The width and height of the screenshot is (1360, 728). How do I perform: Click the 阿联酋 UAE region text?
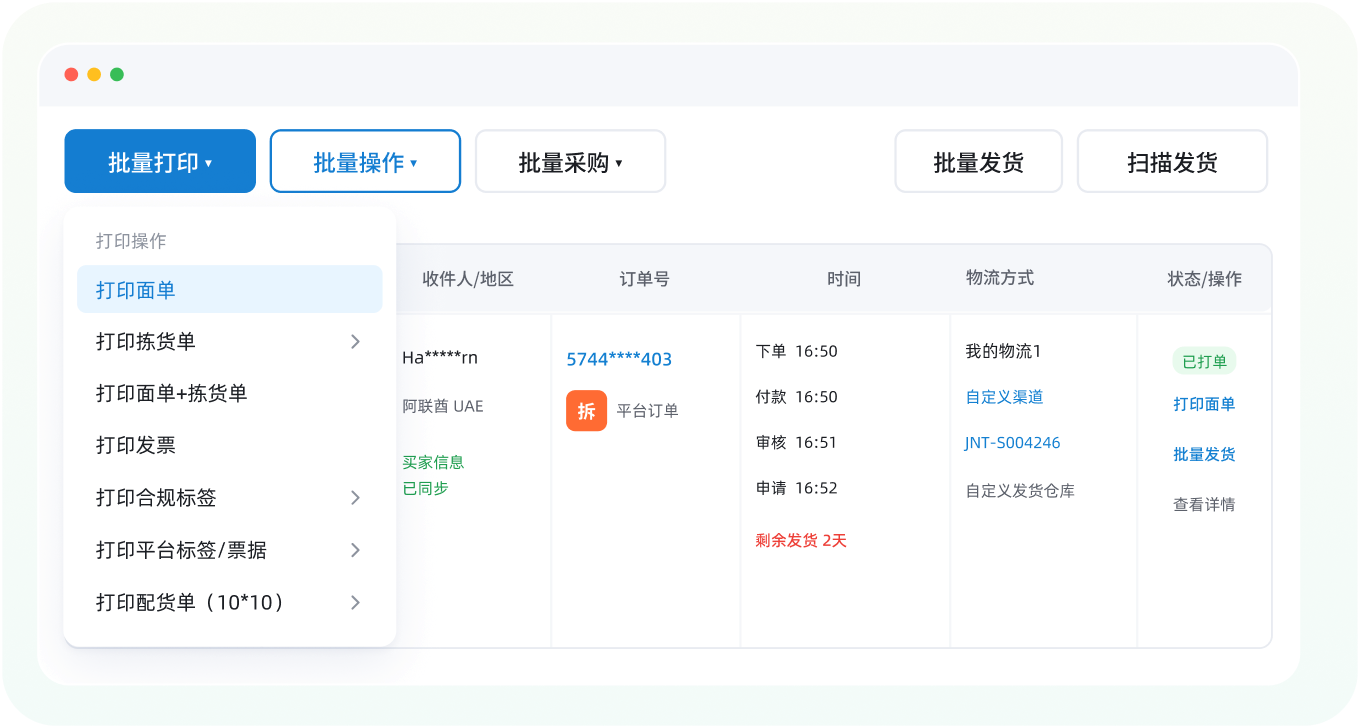[442, 406]
